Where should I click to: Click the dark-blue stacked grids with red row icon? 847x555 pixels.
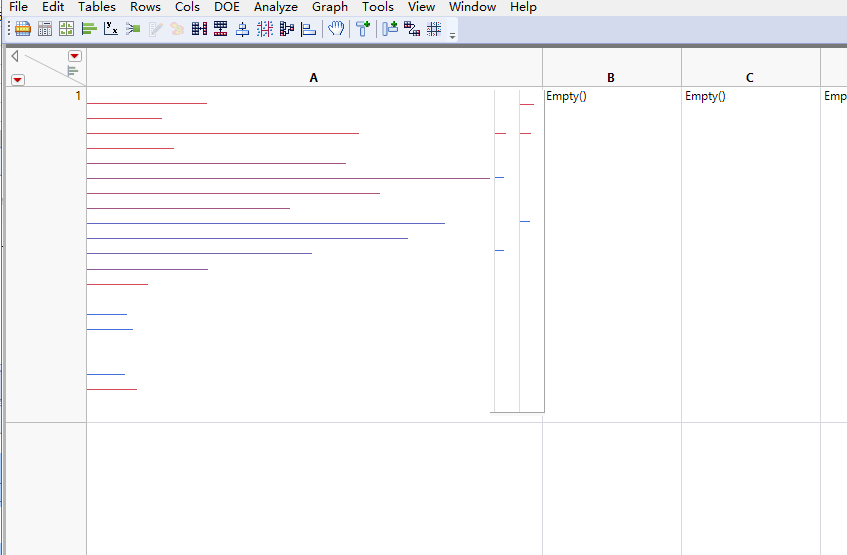click(220, 29)
